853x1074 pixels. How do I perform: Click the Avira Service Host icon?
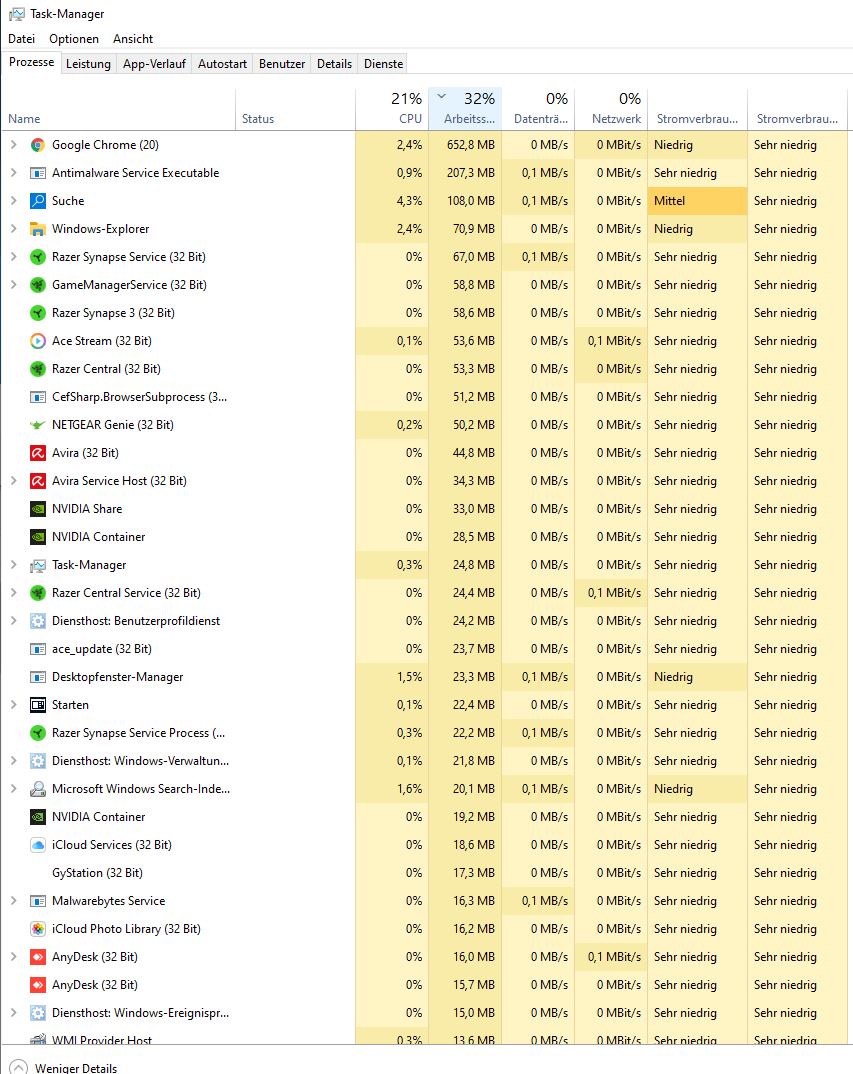click(x=38, y=481)
